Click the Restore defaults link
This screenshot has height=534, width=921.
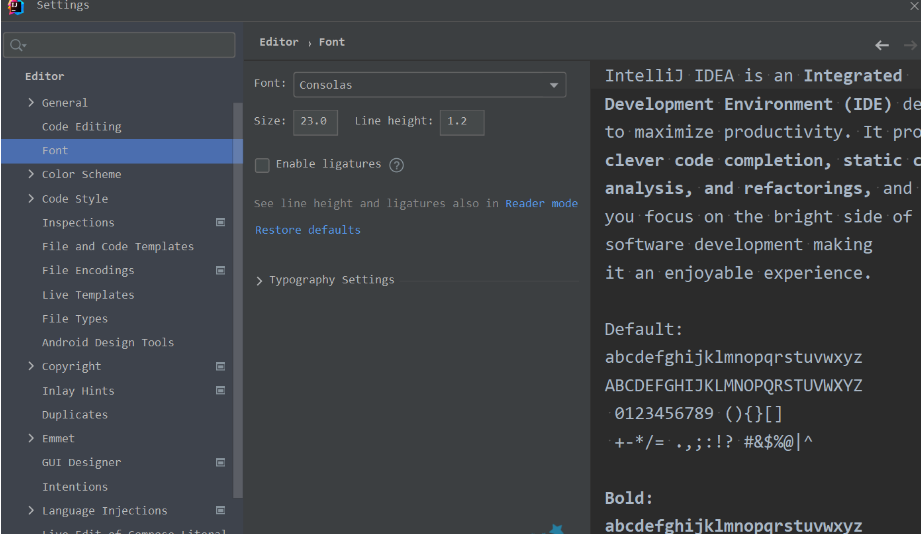click(307, 230)
